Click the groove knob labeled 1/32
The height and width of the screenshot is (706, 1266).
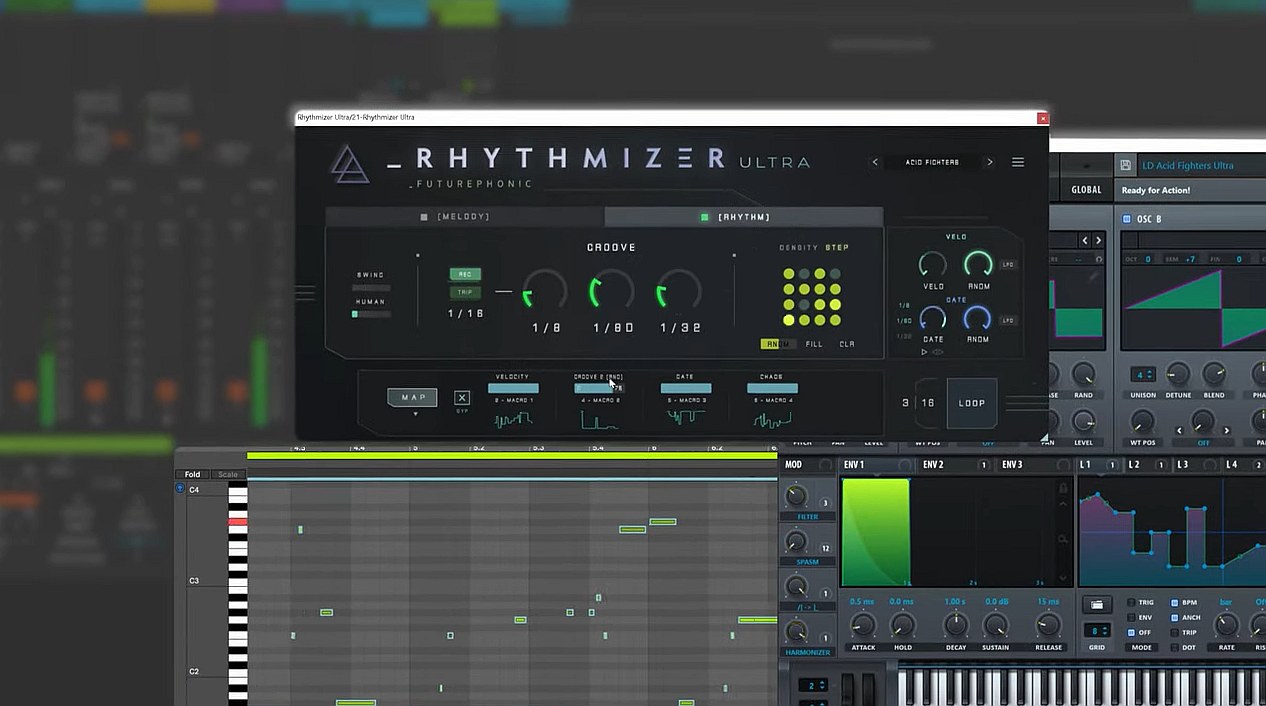coord(679,292)
